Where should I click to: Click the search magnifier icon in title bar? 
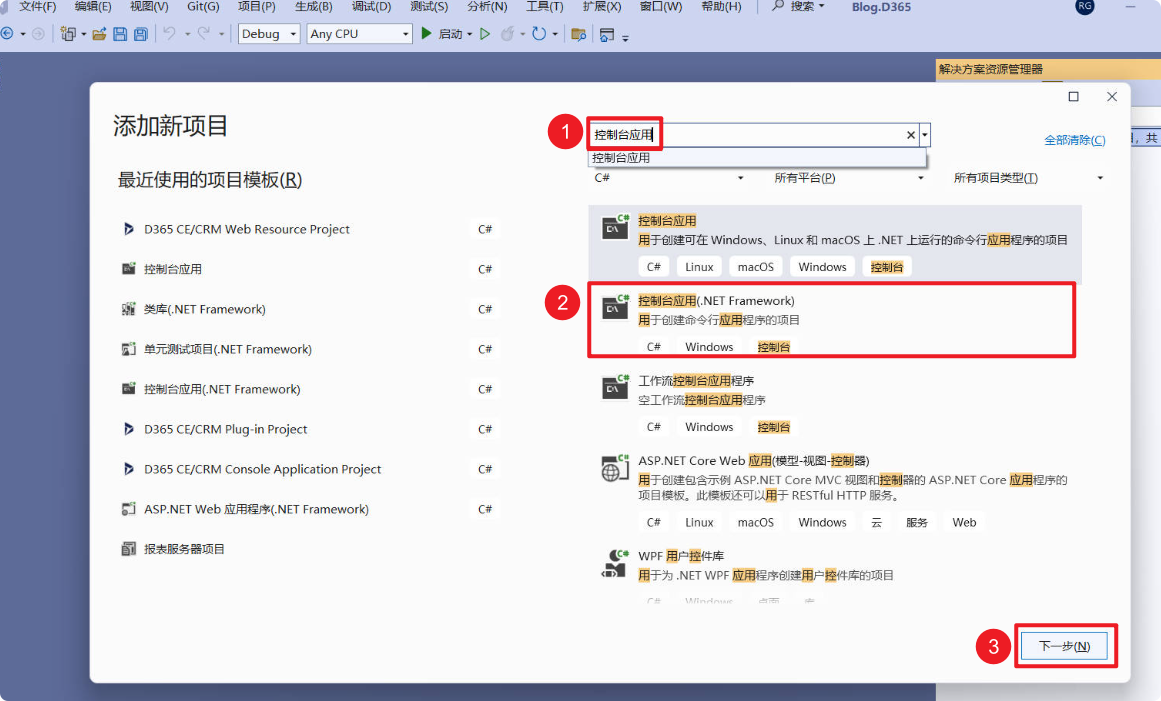778,6
